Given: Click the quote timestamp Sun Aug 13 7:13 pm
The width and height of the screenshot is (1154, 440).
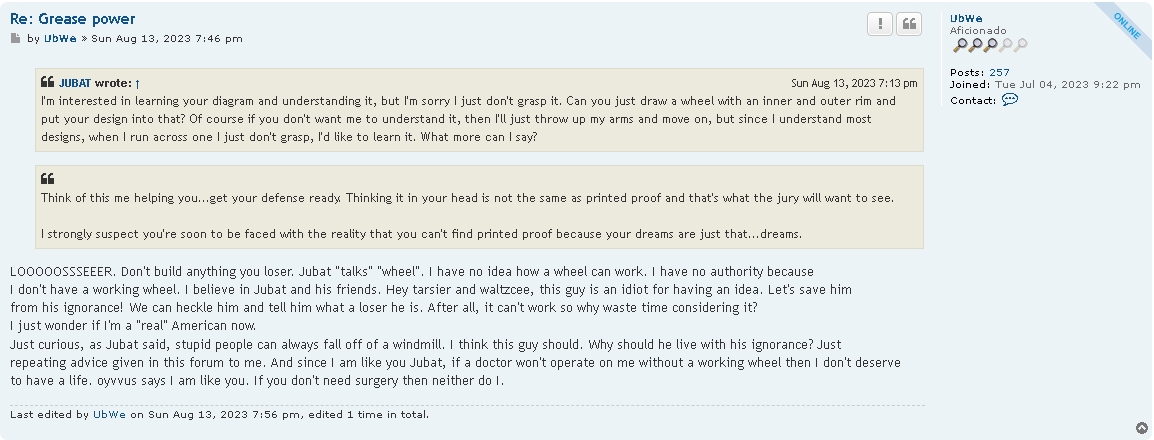Looking at the screenshot, I should pyautogui.click(x=854, y=83).
